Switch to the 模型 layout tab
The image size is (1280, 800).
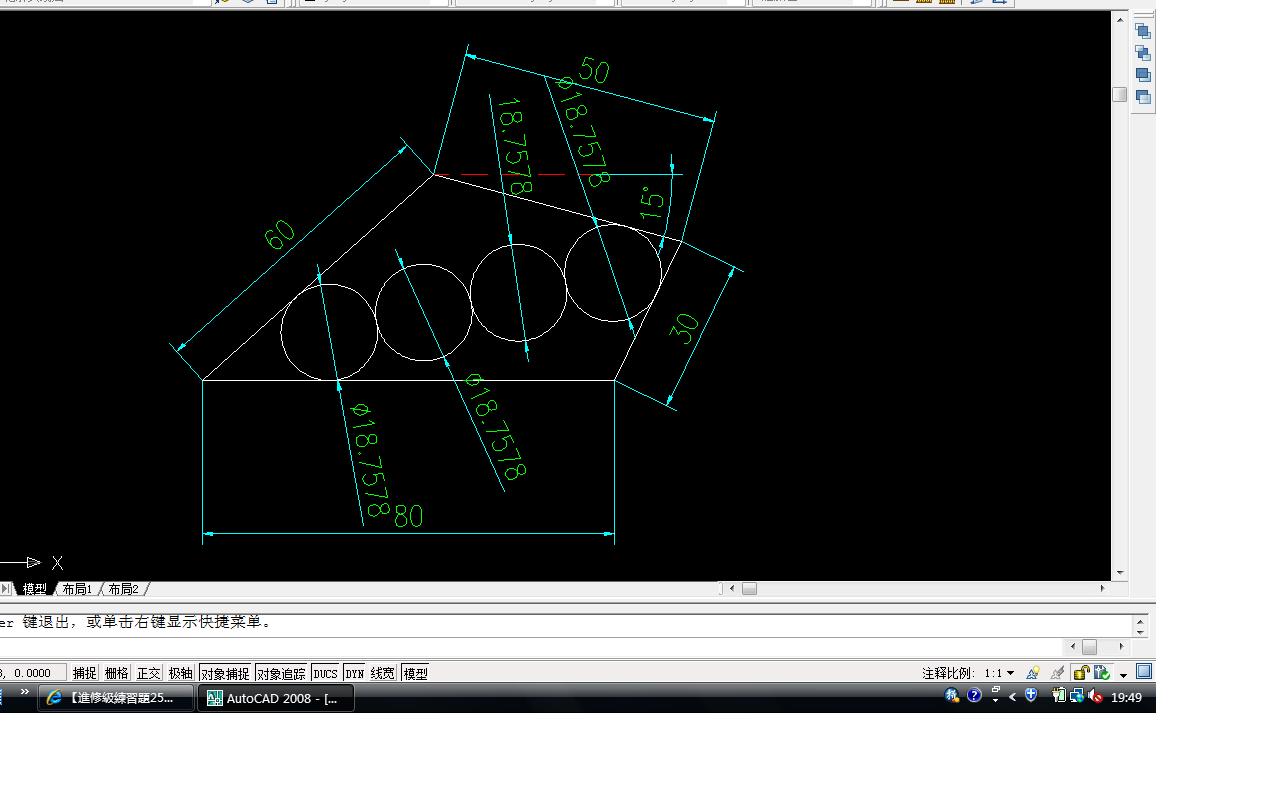click(35, 589)
